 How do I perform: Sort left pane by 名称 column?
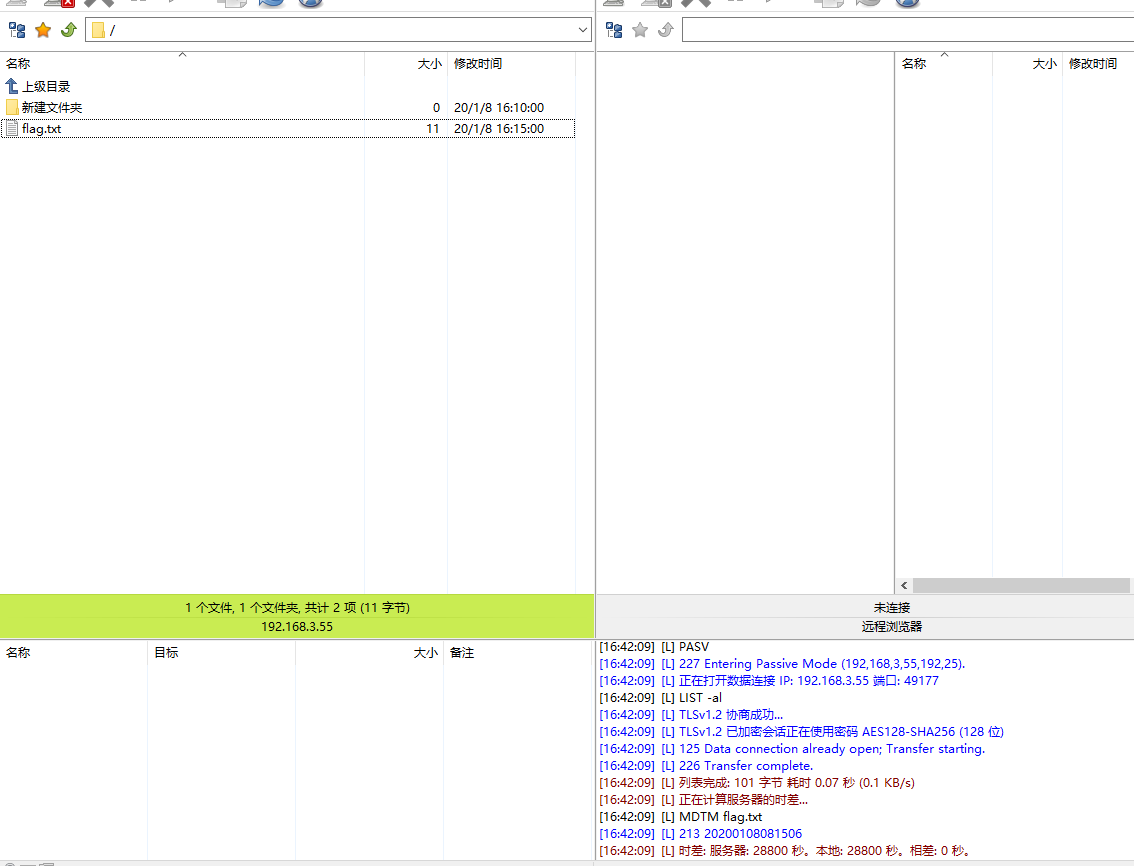182,64
